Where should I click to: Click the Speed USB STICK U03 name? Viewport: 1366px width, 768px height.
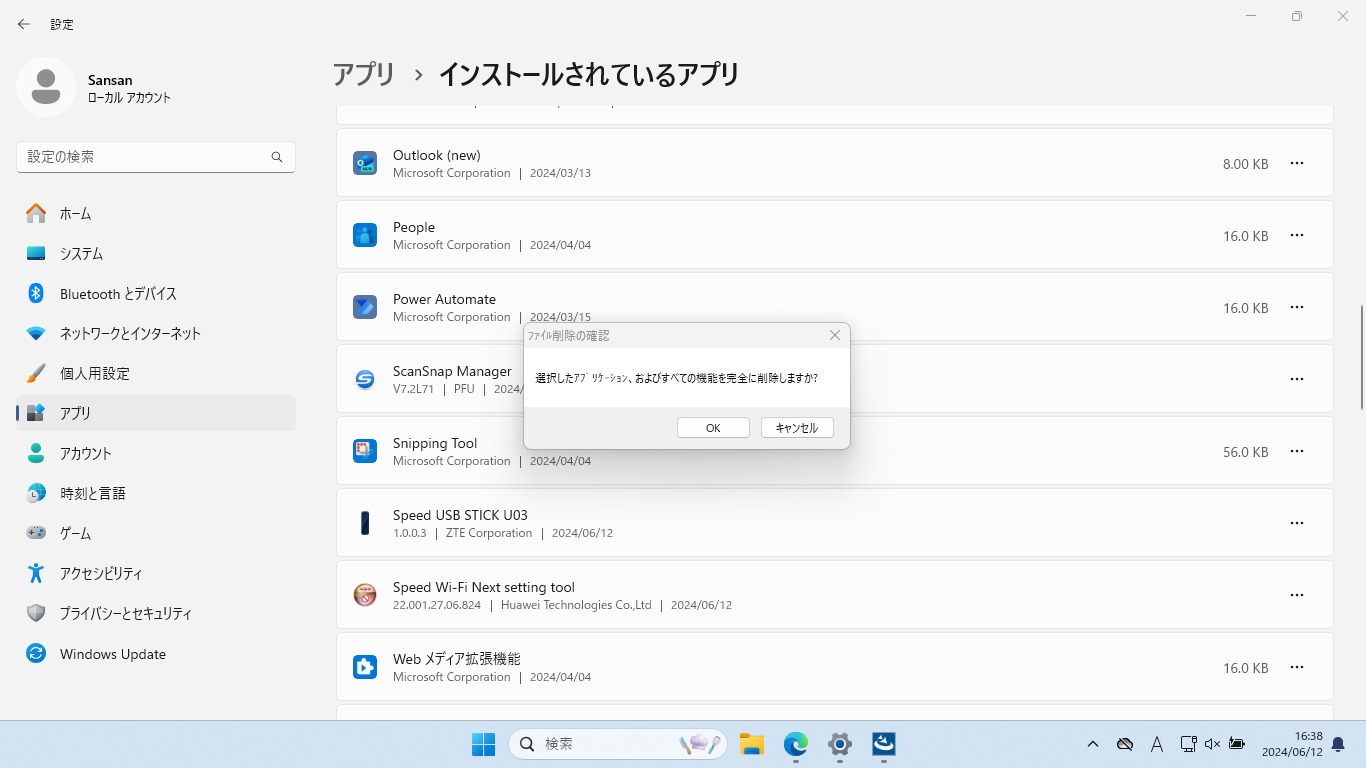pos(460,515)
